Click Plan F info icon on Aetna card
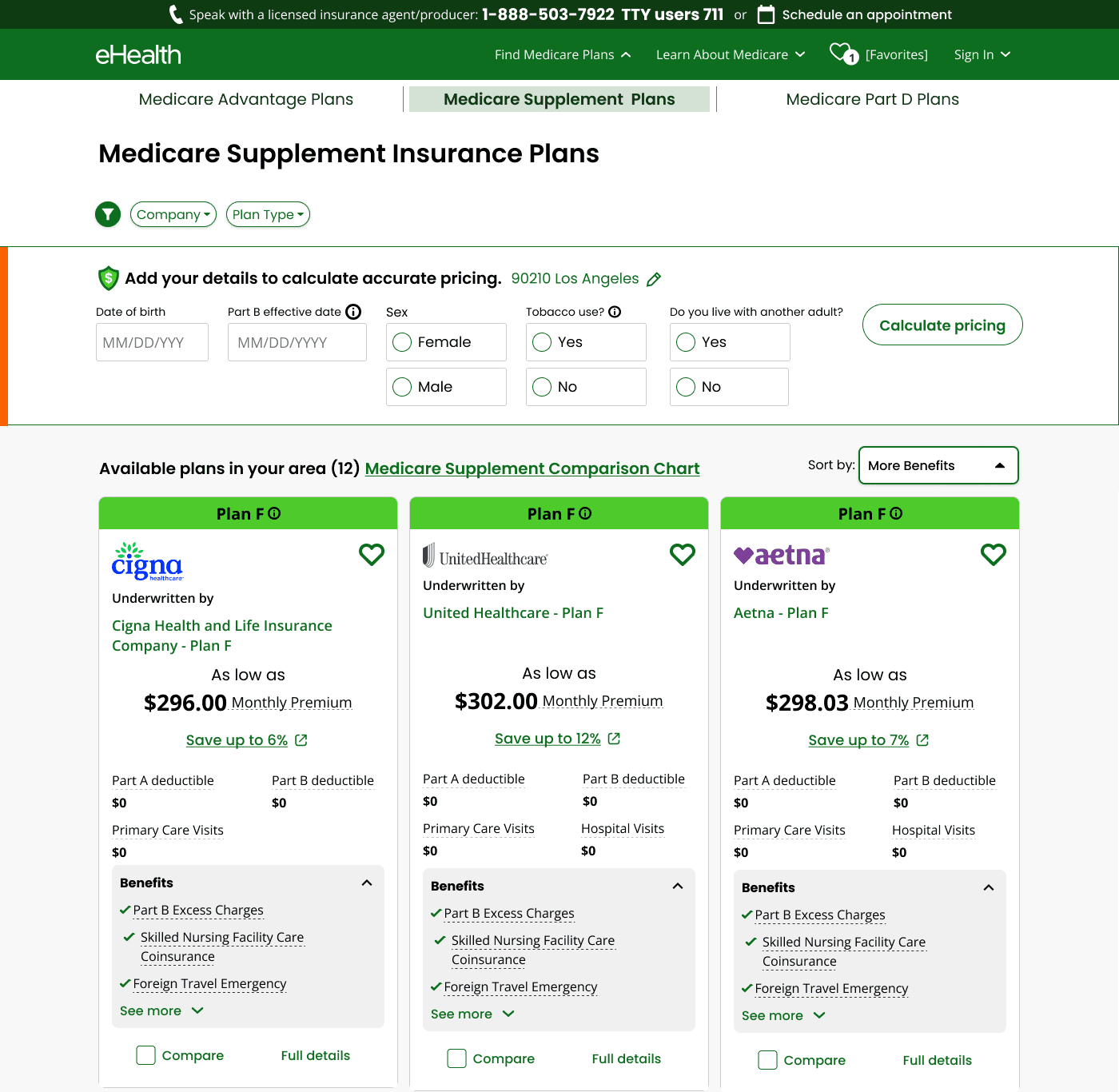Screen dimensions: 1119x1092 coord(896,513)
